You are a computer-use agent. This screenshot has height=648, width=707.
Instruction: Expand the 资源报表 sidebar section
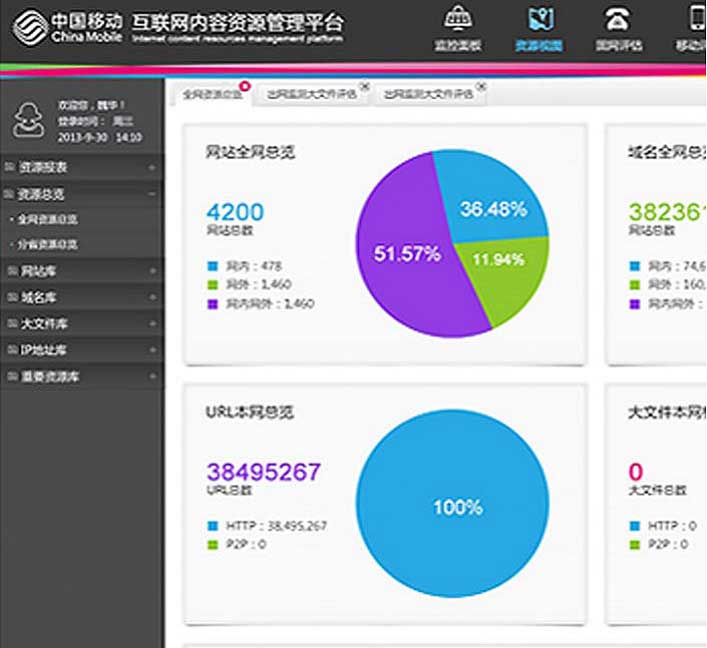[x=152, y=168]
